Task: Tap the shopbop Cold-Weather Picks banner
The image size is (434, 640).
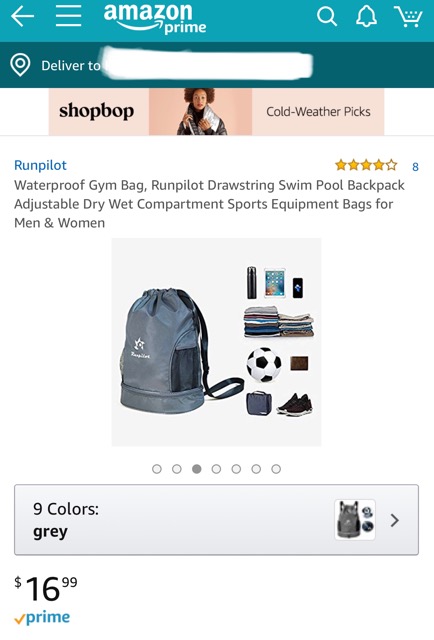Action: 216,112
